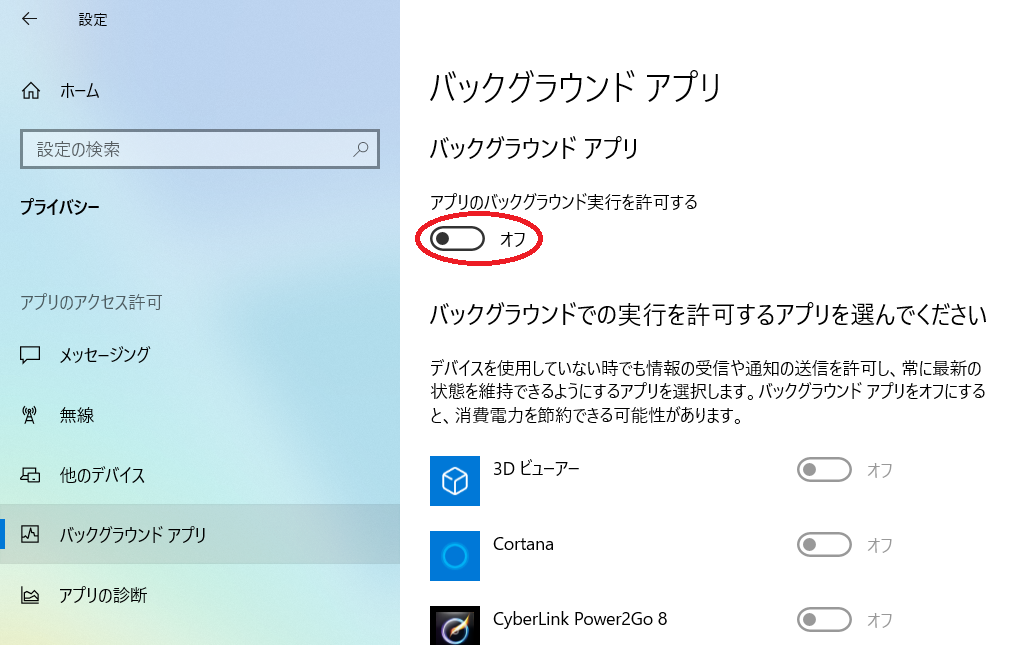The width and height of the screenshot is (1017, 645).
Task: Open ホーム in the sidebar
Action: pos(200,91)
